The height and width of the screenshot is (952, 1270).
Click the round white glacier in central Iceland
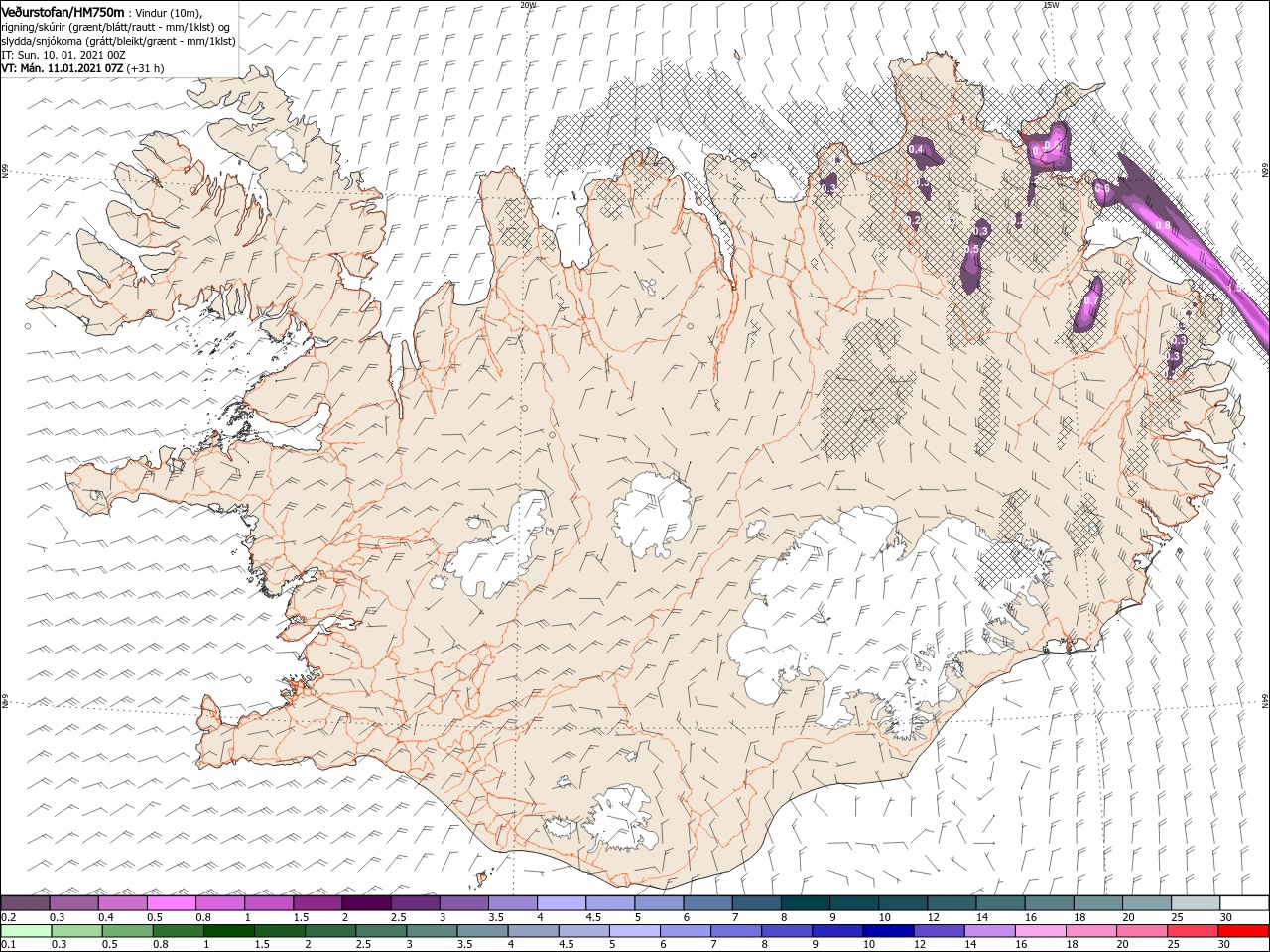(x=652, y=516)
